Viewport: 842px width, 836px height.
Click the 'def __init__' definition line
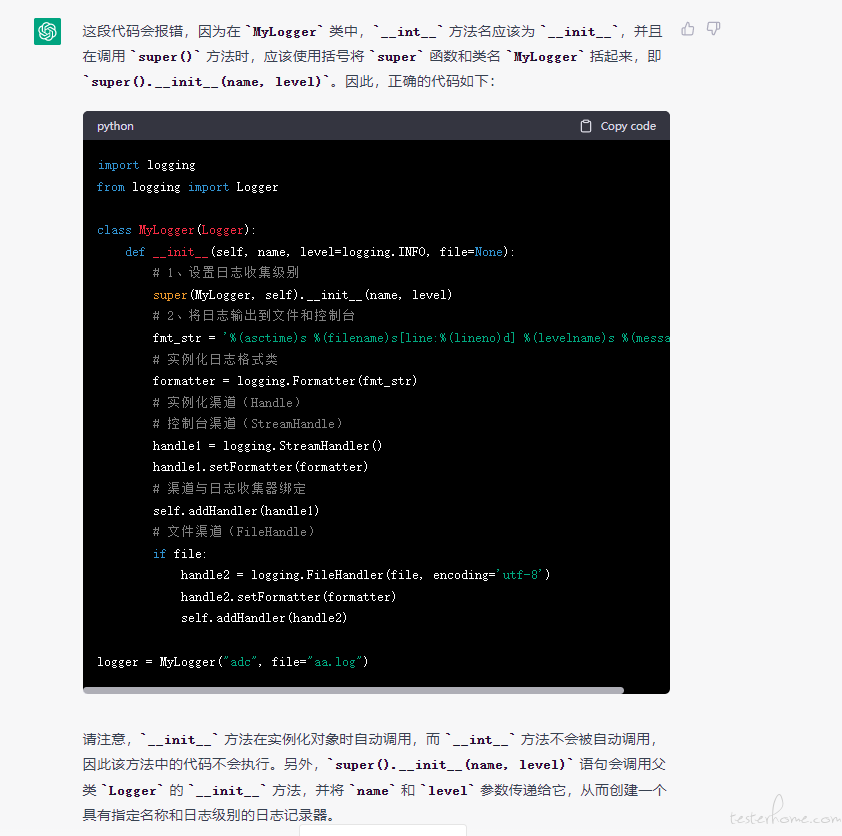(x=320, y=252)
